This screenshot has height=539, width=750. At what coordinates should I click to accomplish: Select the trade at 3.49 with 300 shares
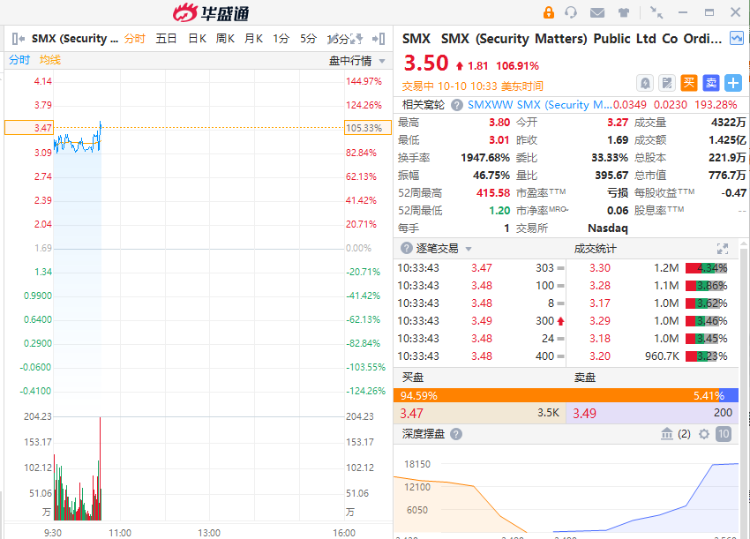click(481, 321)
